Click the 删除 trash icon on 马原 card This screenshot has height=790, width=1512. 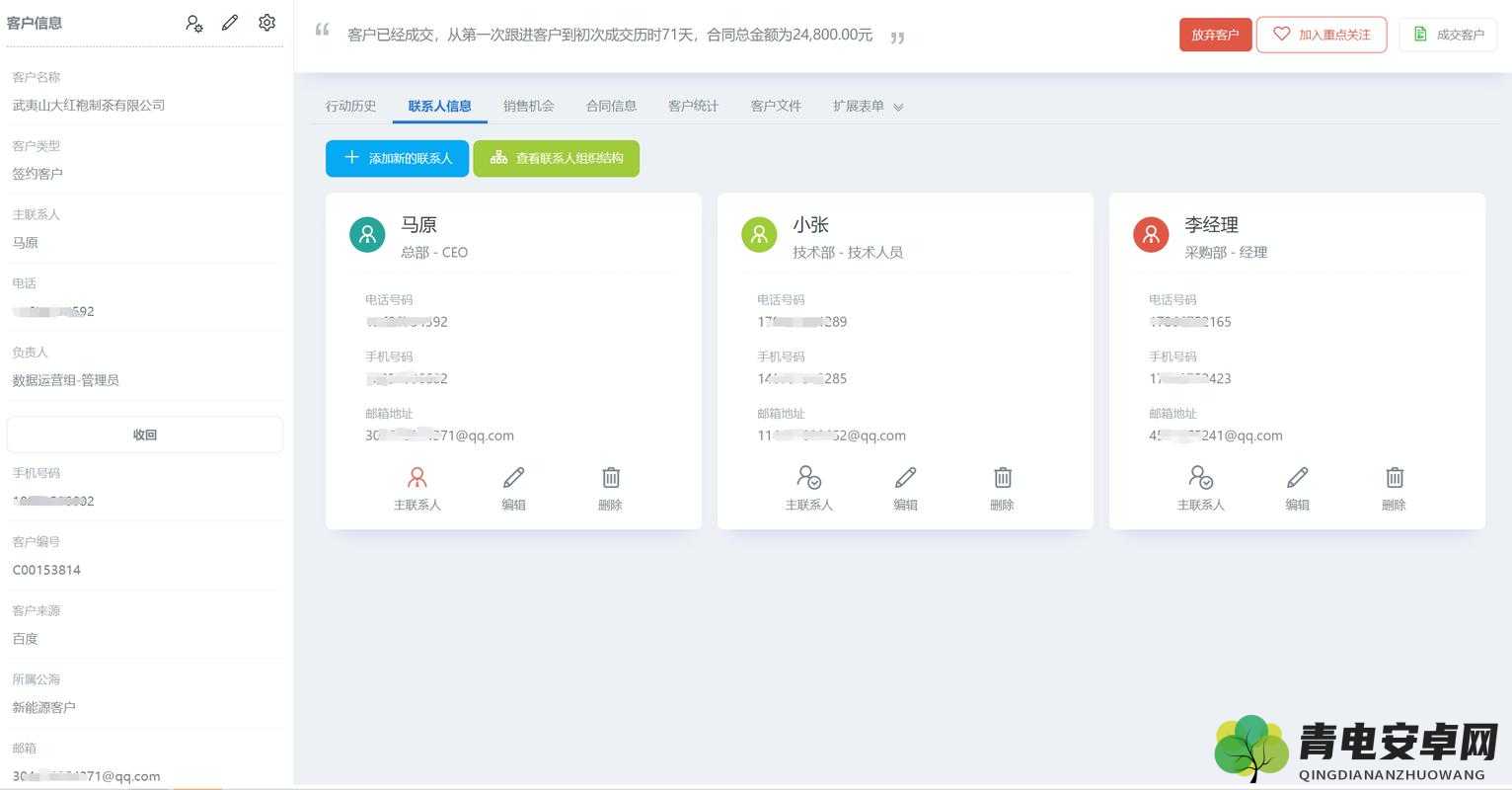coord(611,478)
